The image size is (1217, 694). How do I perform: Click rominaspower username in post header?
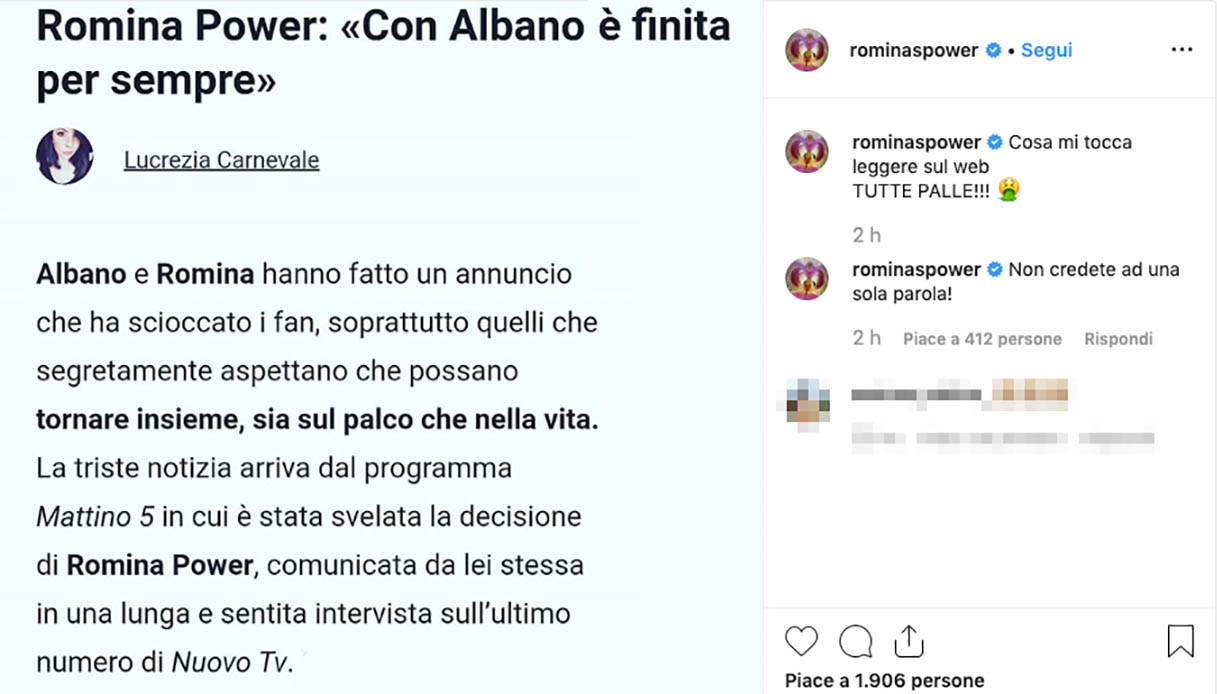913,50
